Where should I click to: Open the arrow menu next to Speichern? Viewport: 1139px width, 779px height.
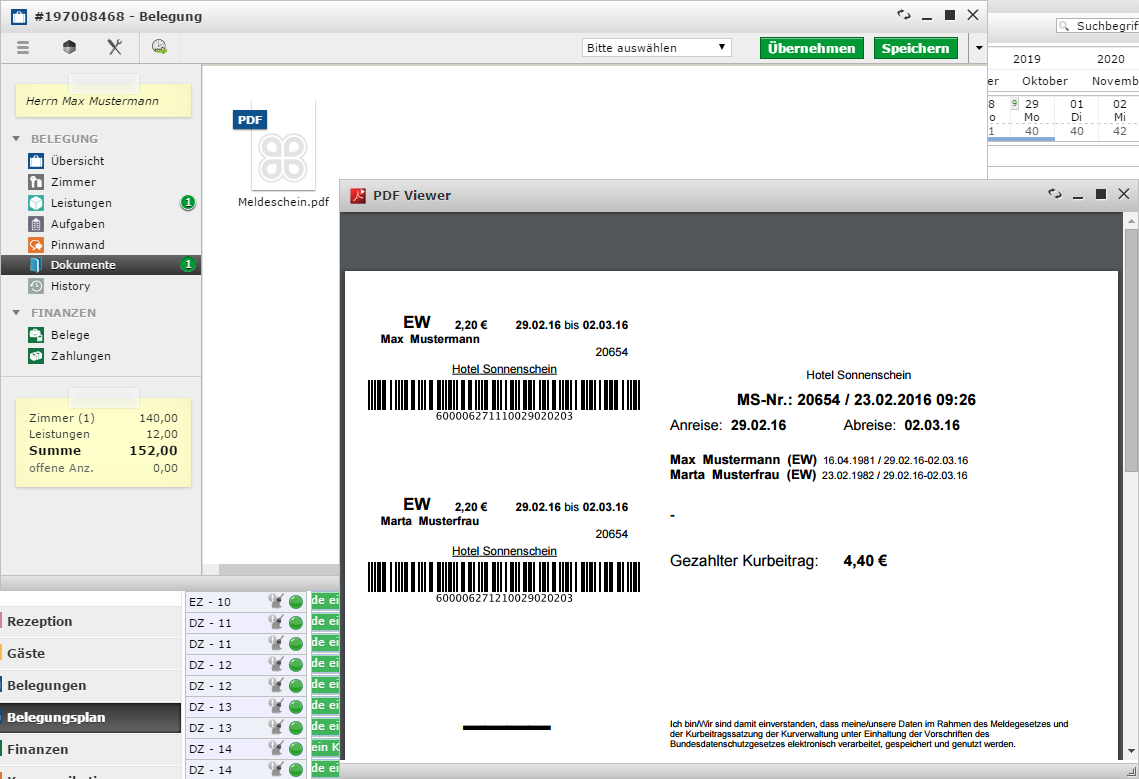[978, 48]
